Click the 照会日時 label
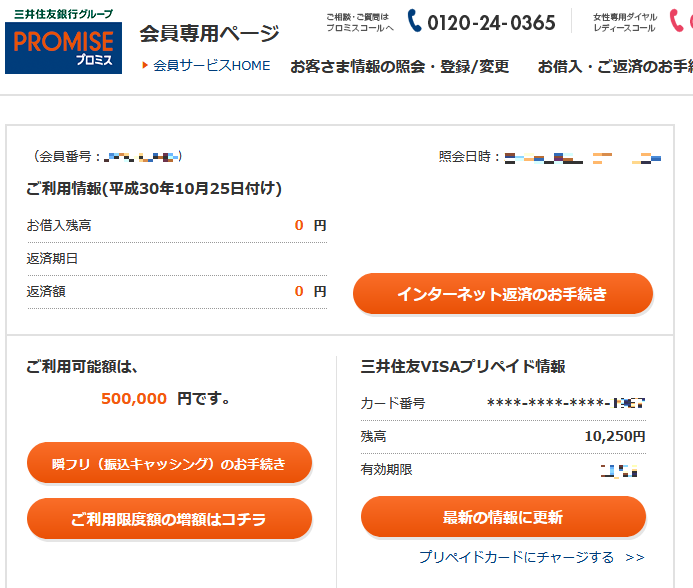Screen dimensions: 693x588 (x=465, y=156)
